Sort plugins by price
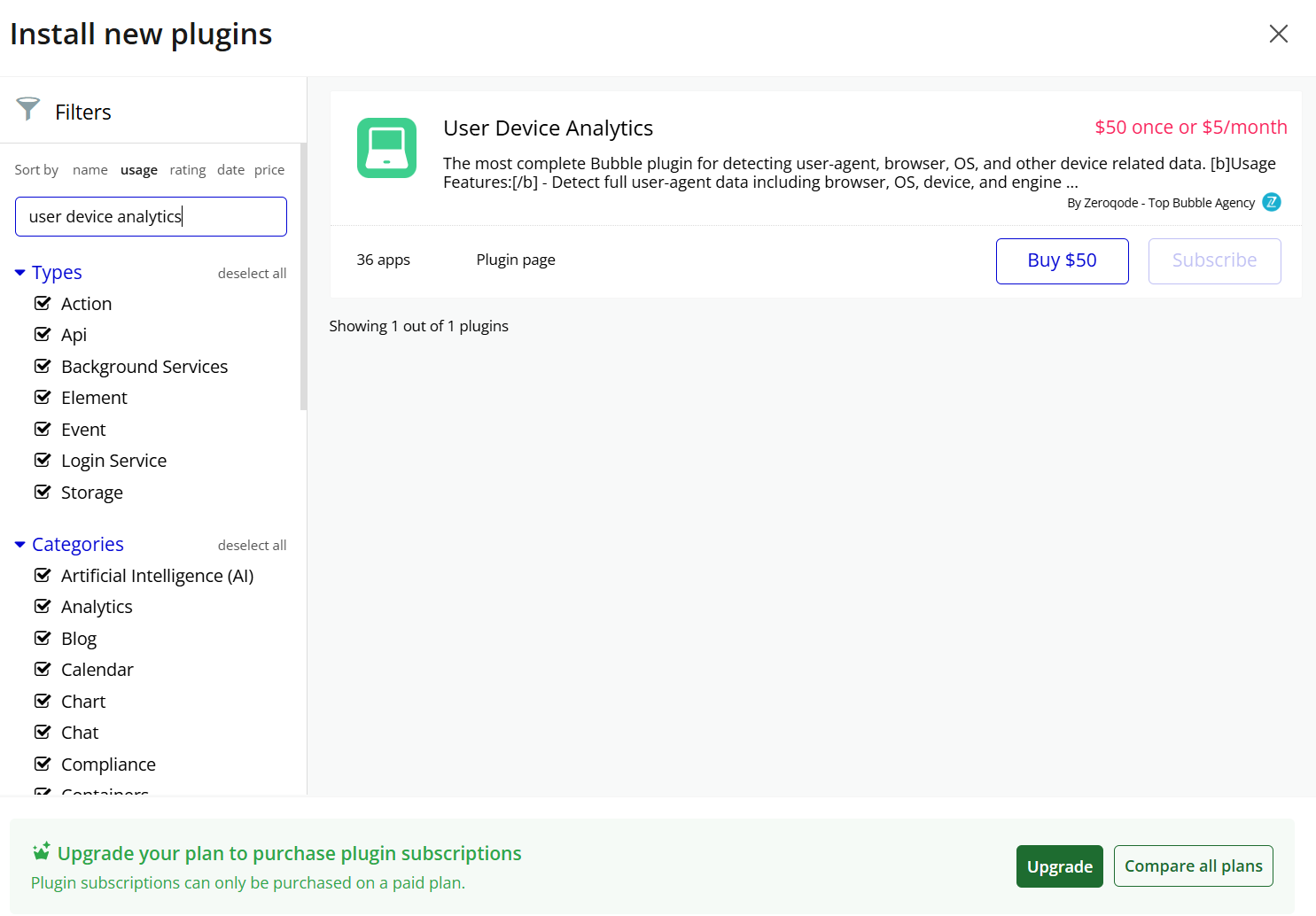Viewport: 1316px width, 916px height. [x=269, y=170]
